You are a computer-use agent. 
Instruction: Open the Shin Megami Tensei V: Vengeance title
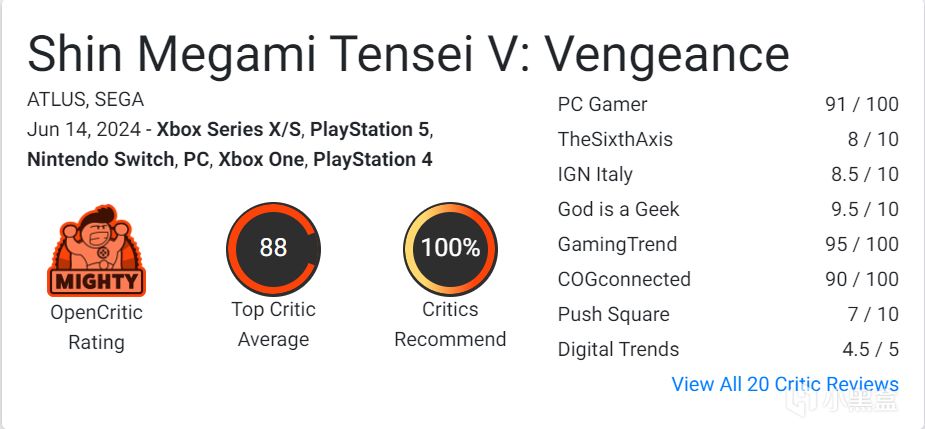click(x=408, y=54)
